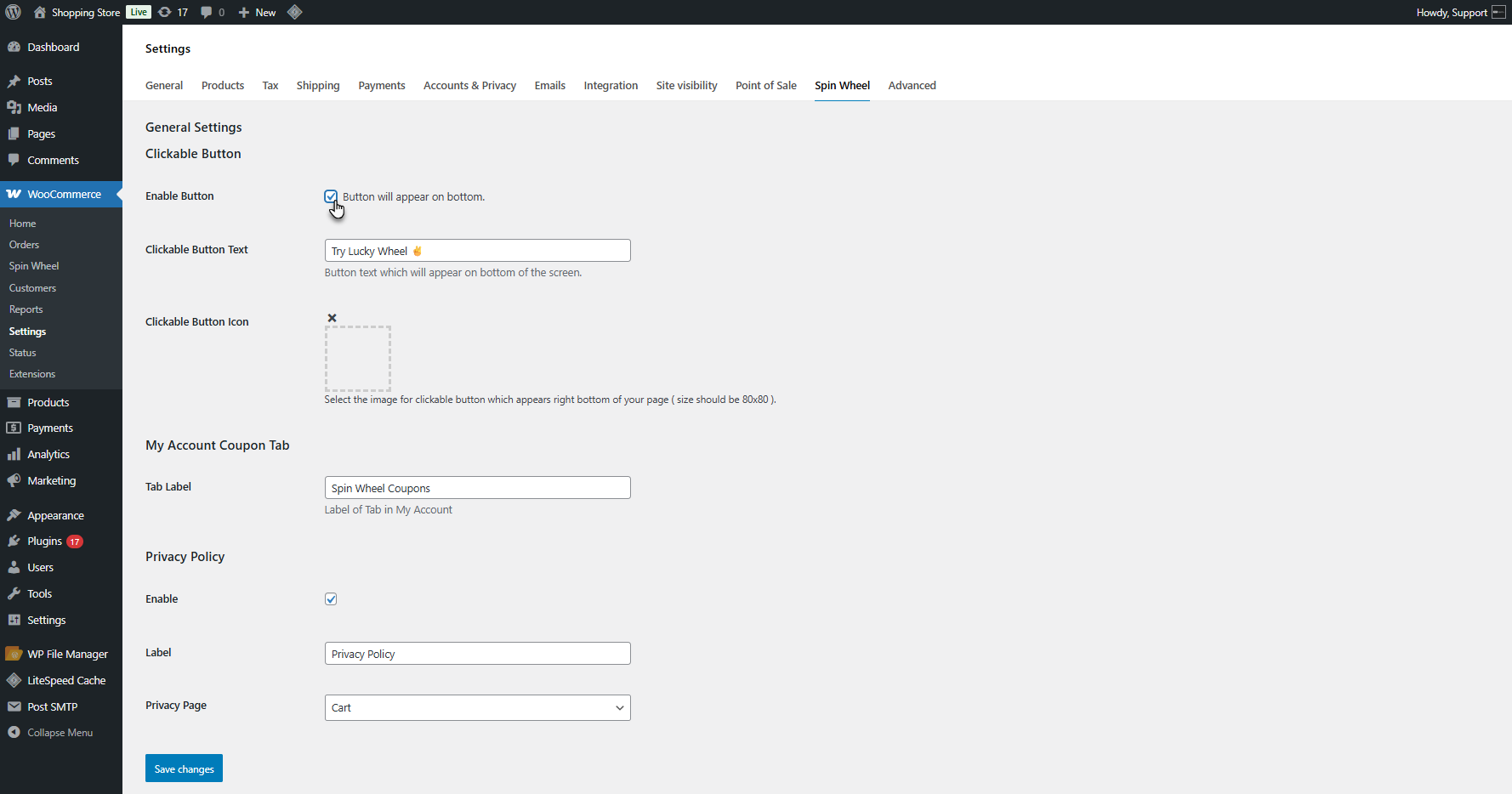
Task: Click the WordPress logo icon
Action: pos(14,12)
